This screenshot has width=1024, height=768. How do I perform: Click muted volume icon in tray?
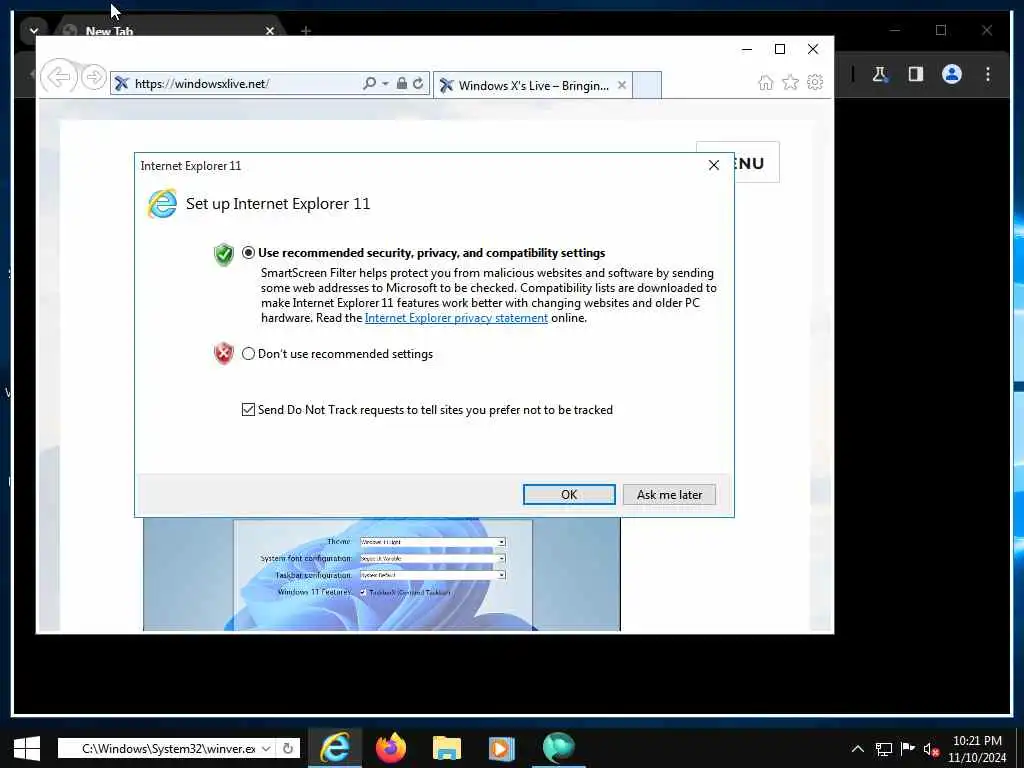931,750
